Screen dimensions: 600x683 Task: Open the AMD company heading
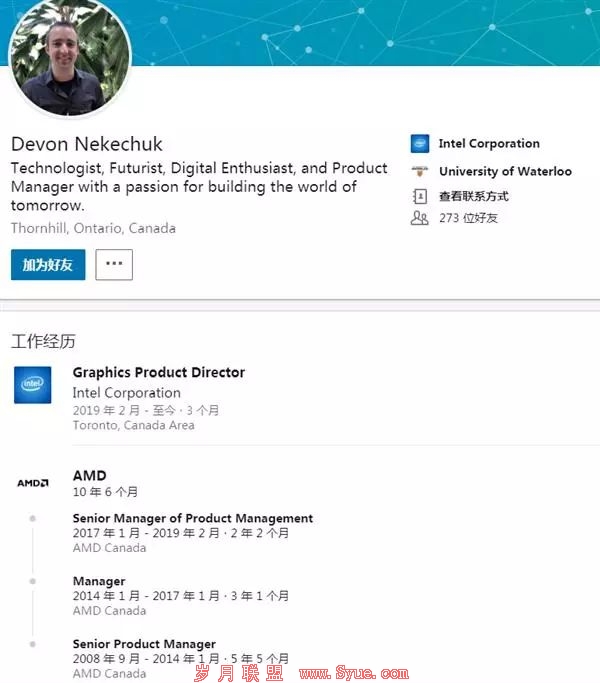(x=89, y=475)
